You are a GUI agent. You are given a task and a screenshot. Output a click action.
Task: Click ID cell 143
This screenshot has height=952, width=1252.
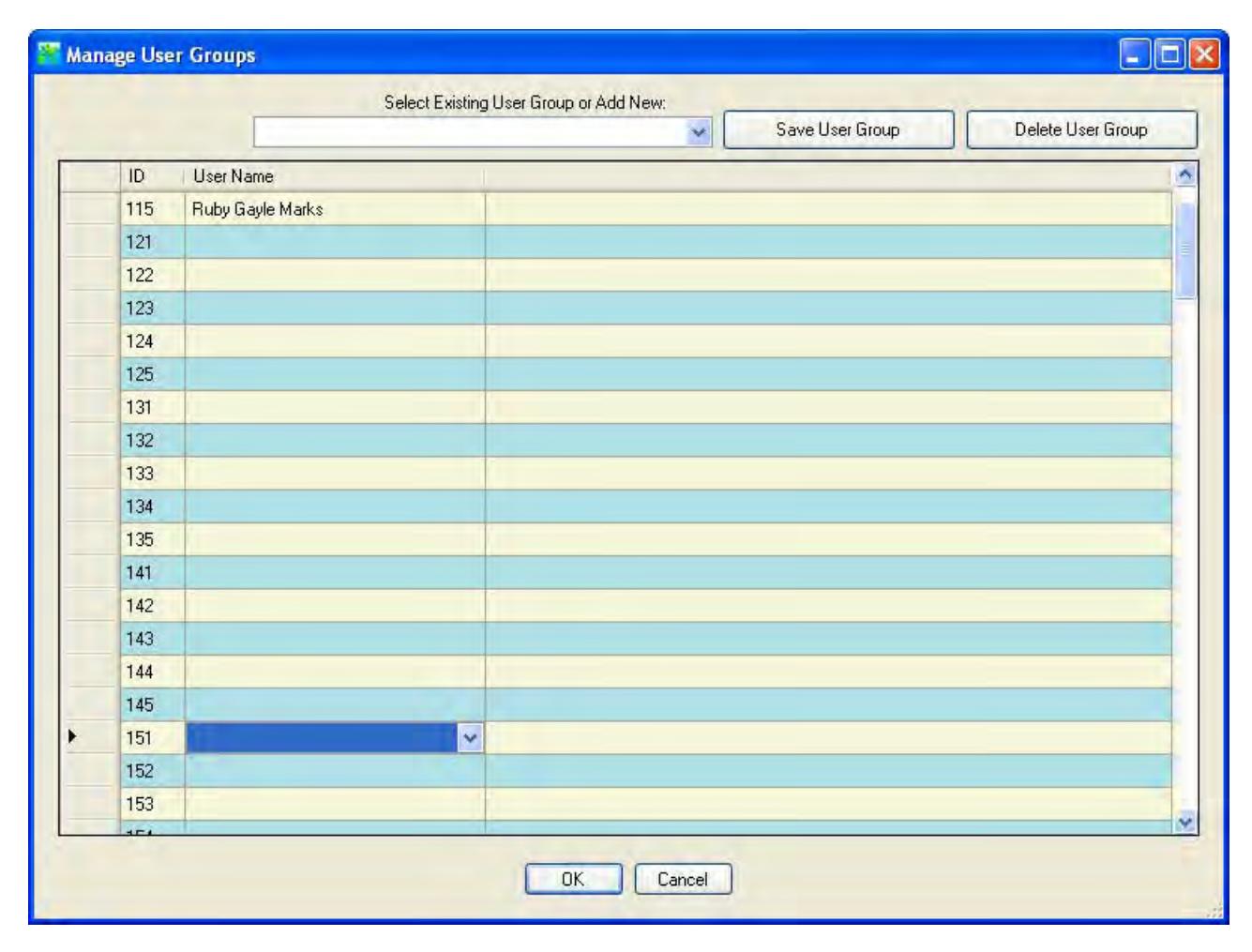pyautogui.click(x=153, y=639)
